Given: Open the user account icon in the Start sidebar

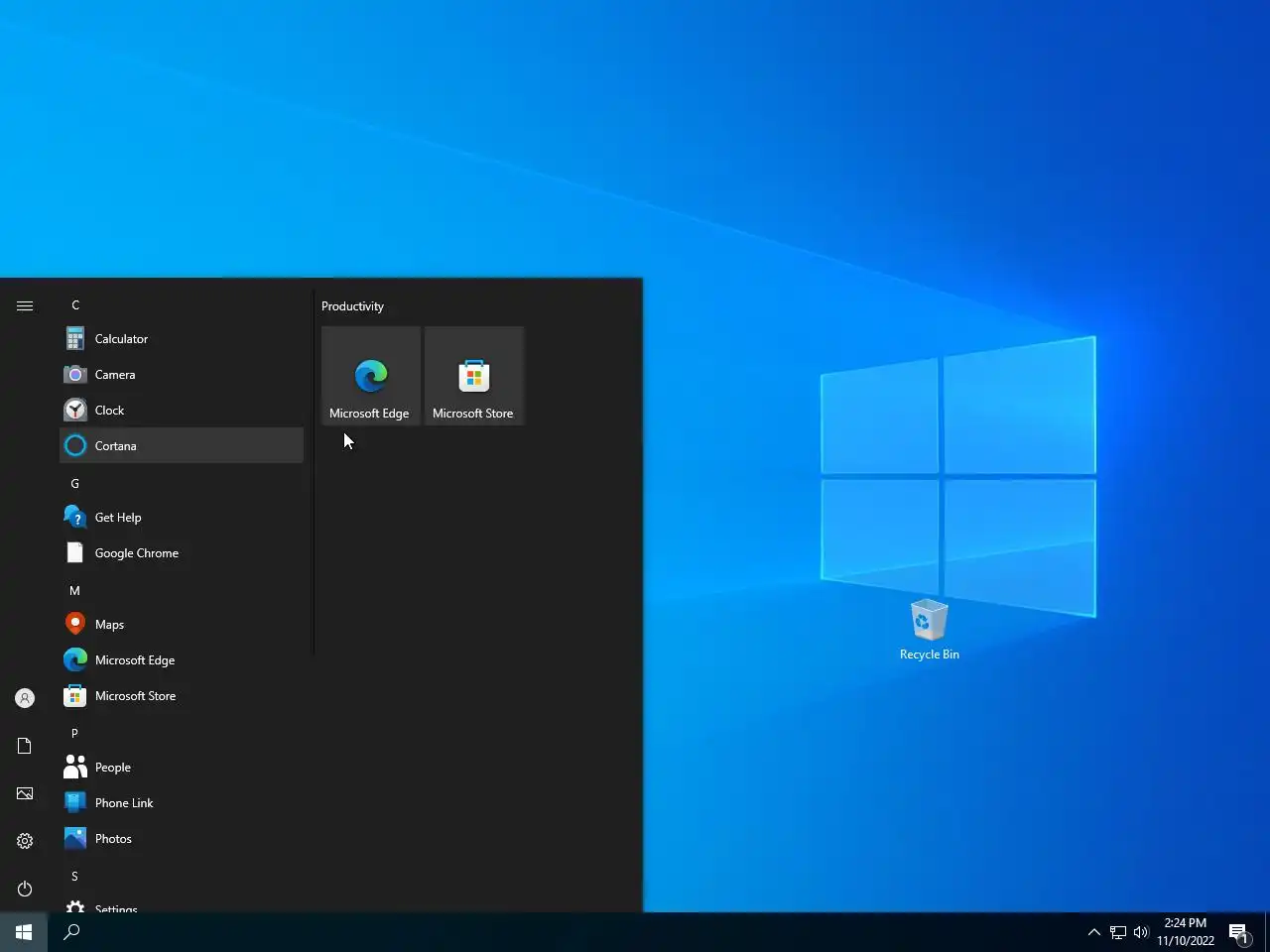Looking at the screenshot, I should [x=25, y=698].
